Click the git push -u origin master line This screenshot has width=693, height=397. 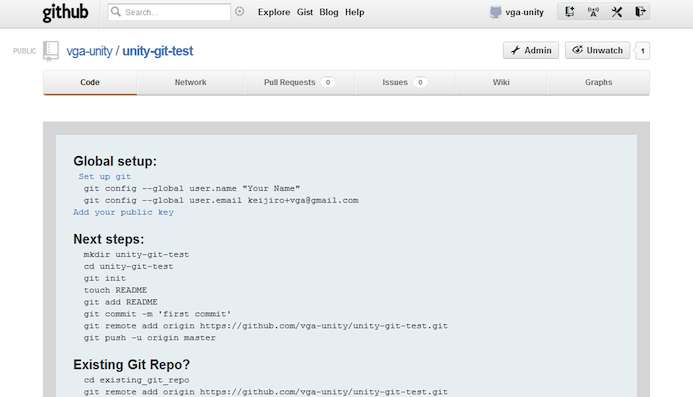click(149, 338)
